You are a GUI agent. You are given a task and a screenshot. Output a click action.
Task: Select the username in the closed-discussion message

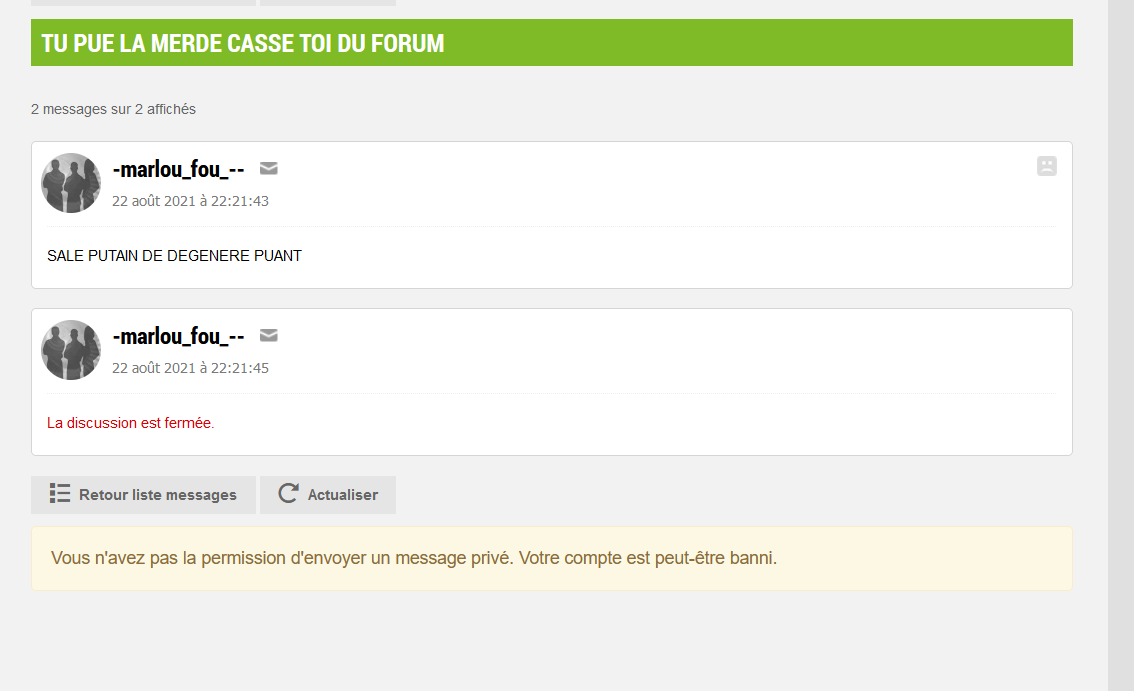click(178, 336)
